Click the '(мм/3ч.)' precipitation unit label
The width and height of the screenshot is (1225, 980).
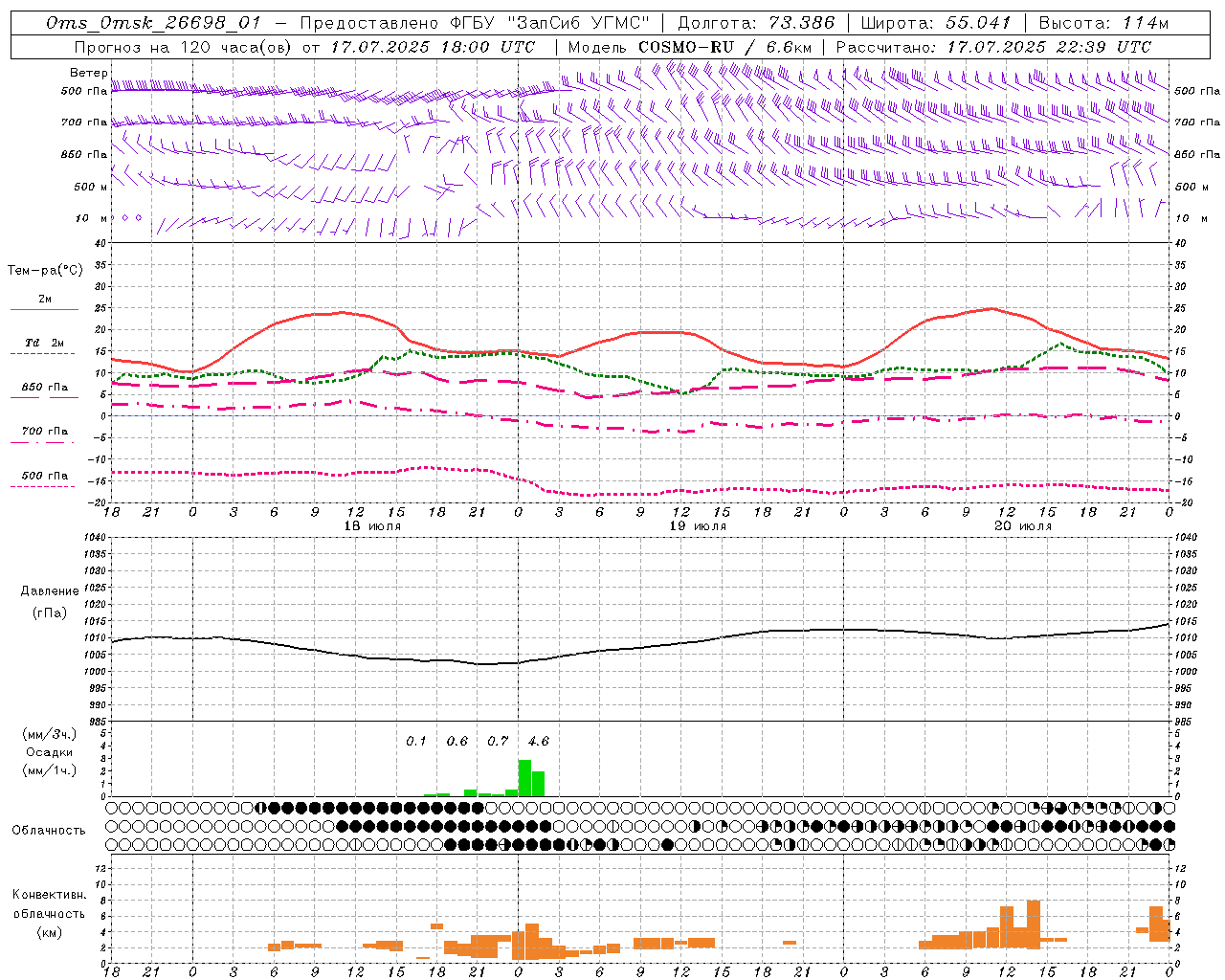(49, 734)
